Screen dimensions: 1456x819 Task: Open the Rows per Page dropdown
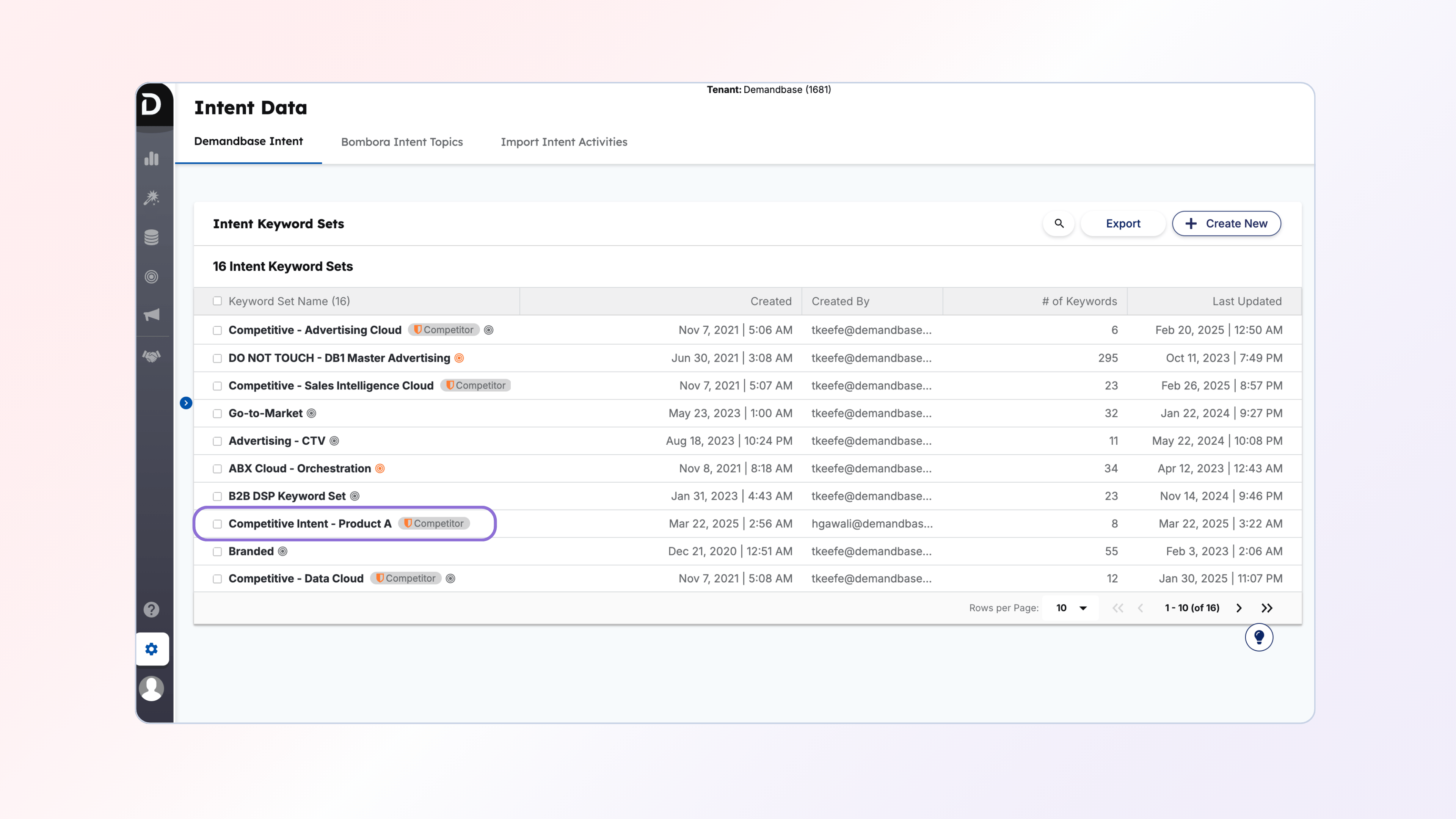coord(1071,608)
